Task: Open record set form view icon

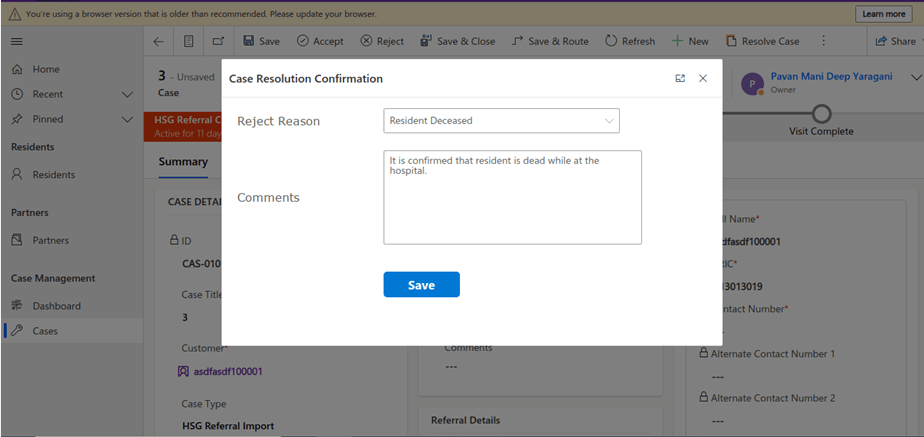Action: pyautogui.click(x=188, y=41)
